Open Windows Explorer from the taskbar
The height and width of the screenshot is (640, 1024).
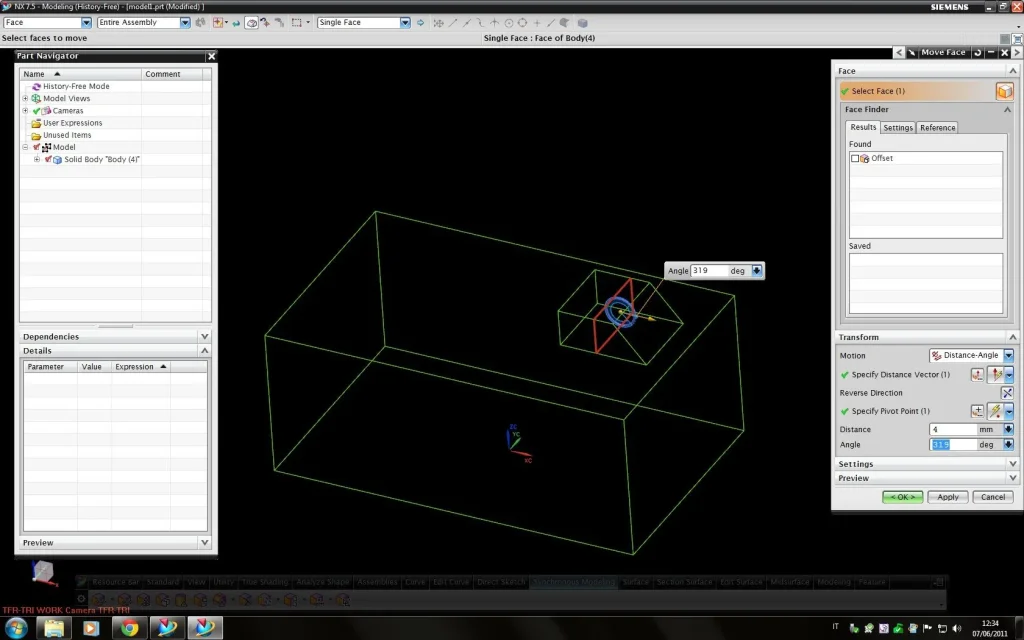54,628
